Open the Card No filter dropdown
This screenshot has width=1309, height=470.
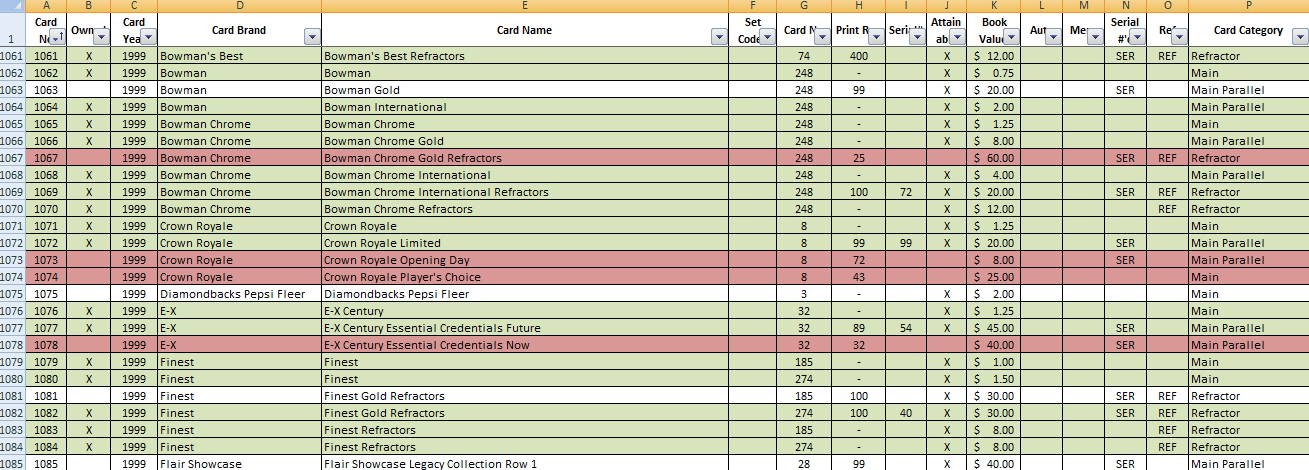tap(58, 37)
